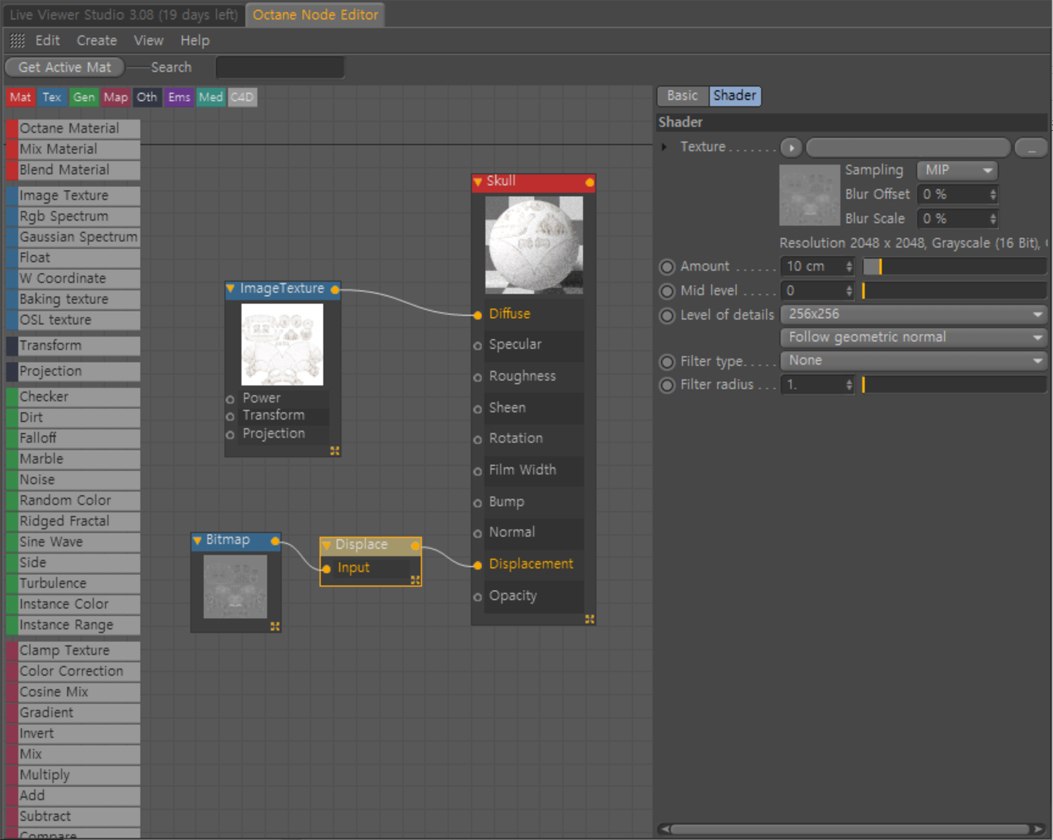Click the ImageTexture Power input port
This screenshot has height=840, width=1053.
pos(230,400)
